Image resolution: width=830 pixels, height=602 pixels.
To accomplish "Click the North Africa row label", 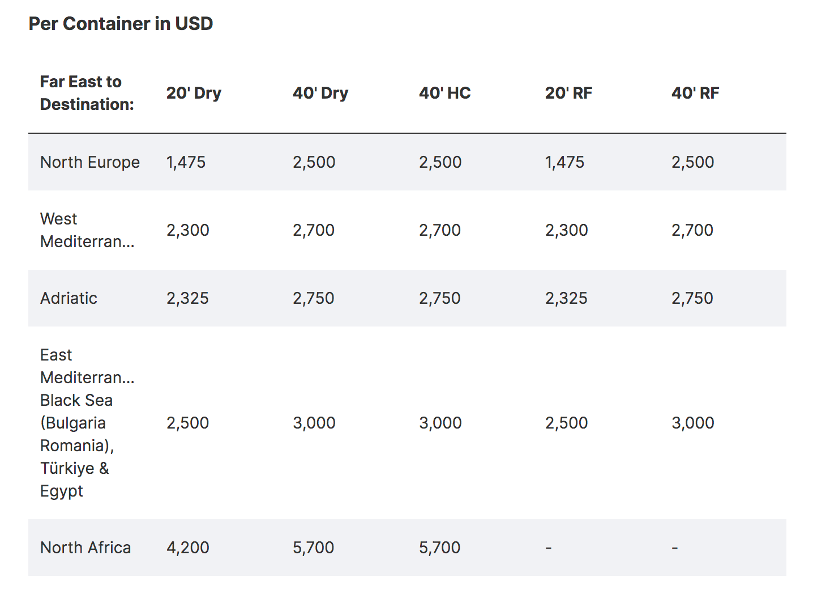I will (85, 547).
